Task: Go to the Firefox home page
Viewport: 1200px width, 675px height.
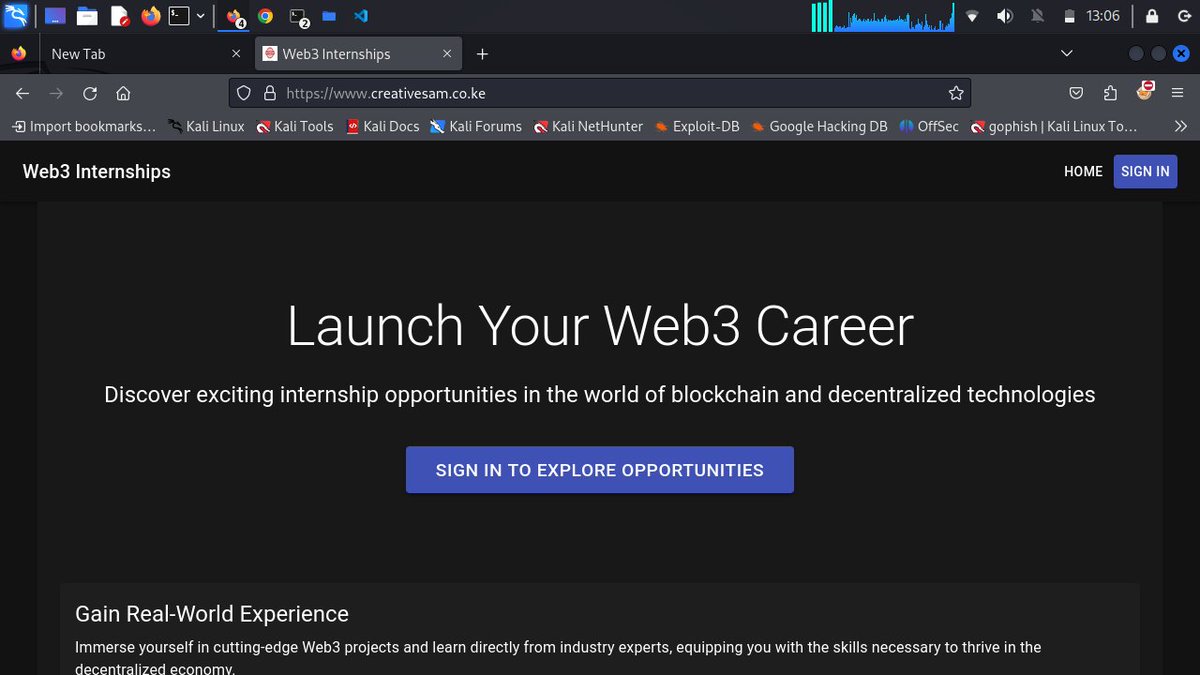Action: pos(123,93)
